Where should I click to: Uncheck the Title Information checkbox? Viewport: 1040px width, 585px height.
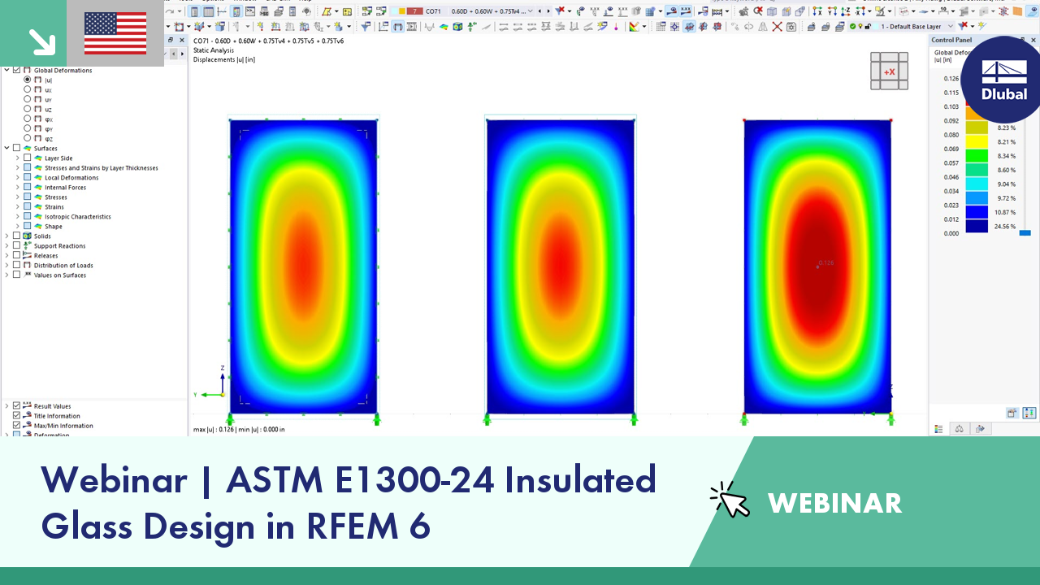pyautogui.click(x=17, y=416)
